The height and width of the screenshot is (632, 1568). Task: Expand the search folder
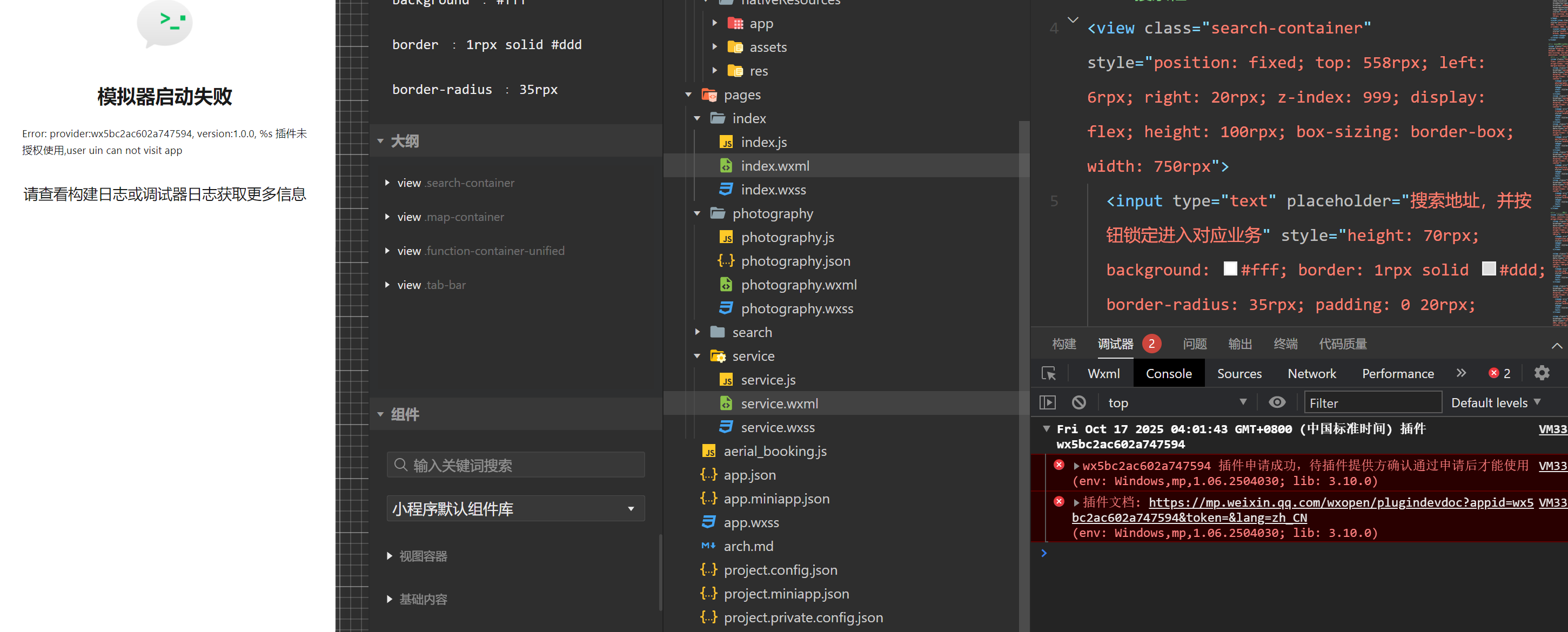click(751, 332)
